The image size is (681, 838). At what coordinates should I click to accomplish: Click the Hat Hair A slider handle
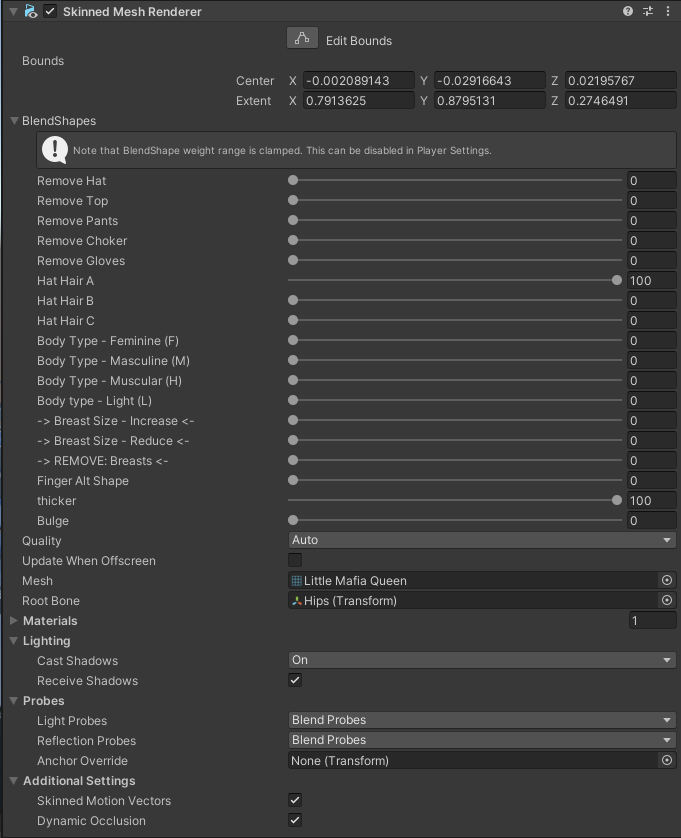[617, 281]
